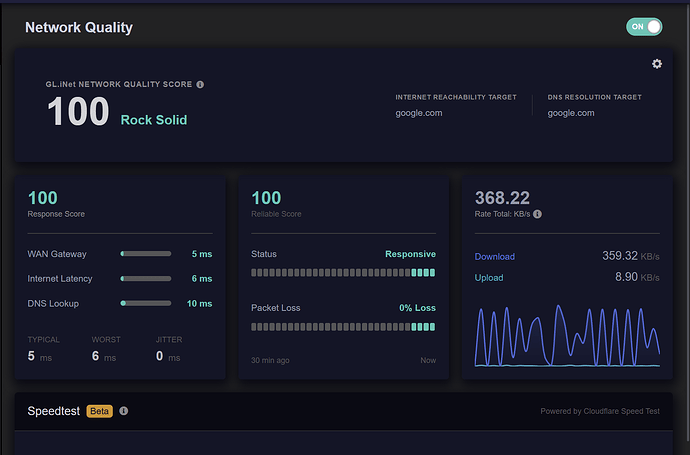Click the 'Network Quality' page heading
Screen dimensions: 690x455
tap(79, 27)
